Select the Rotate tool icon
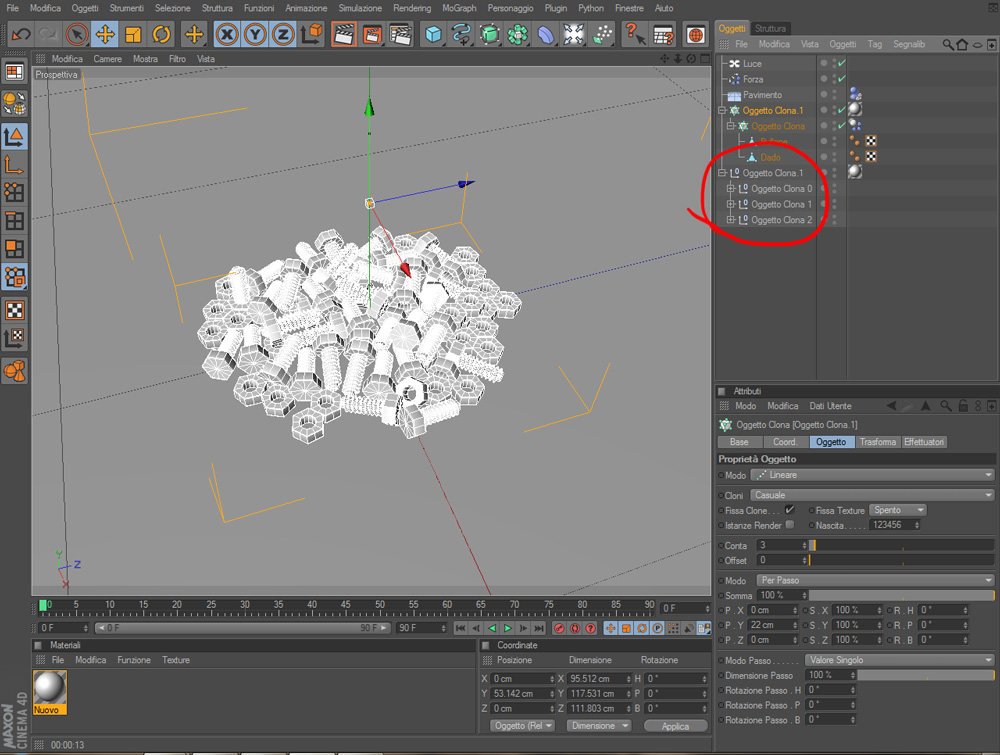Screen dimensions: 1000x755 point(161,34)
